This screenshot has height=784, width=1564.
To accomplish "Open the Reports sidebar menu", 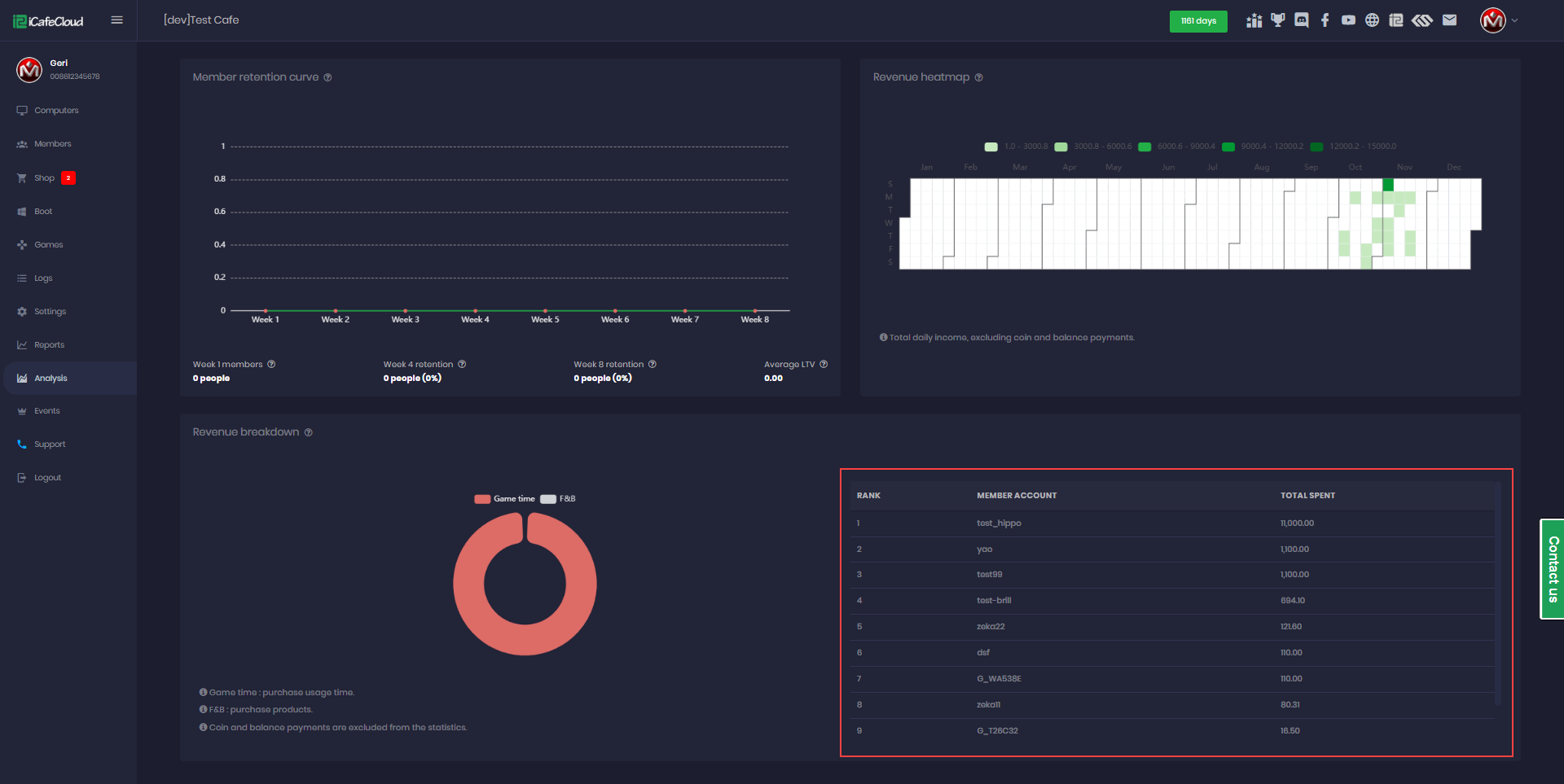I will (x=49, y=345).
